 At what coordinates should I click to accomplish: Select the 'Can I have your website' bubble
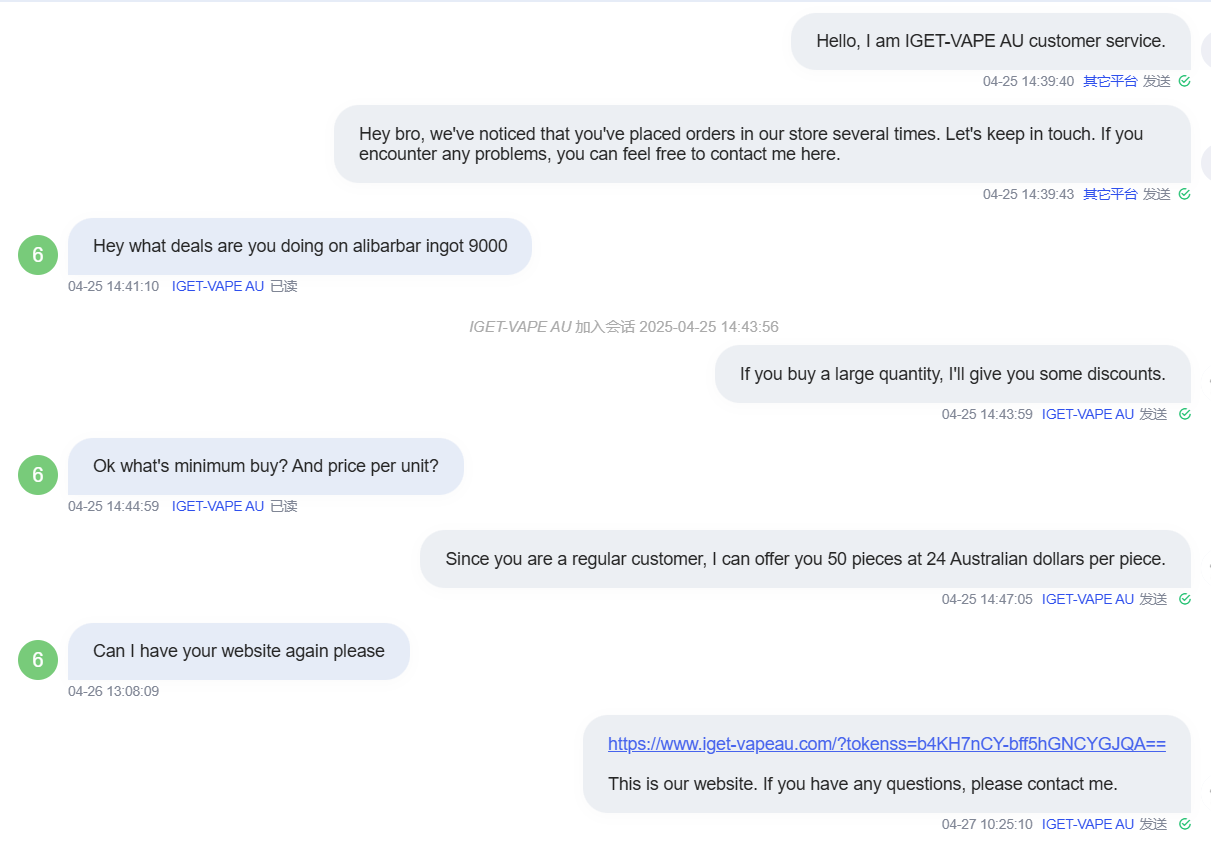[239, 651]
